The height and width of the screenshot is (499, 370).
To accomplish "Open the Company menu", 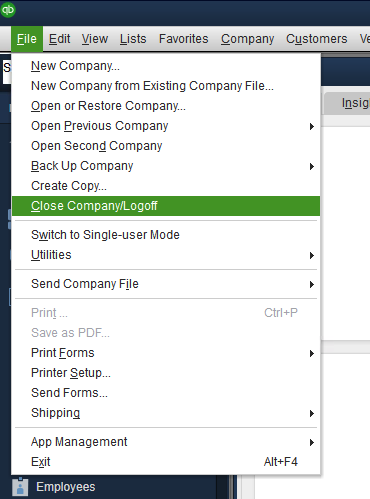I will click(x=247, y=39).
